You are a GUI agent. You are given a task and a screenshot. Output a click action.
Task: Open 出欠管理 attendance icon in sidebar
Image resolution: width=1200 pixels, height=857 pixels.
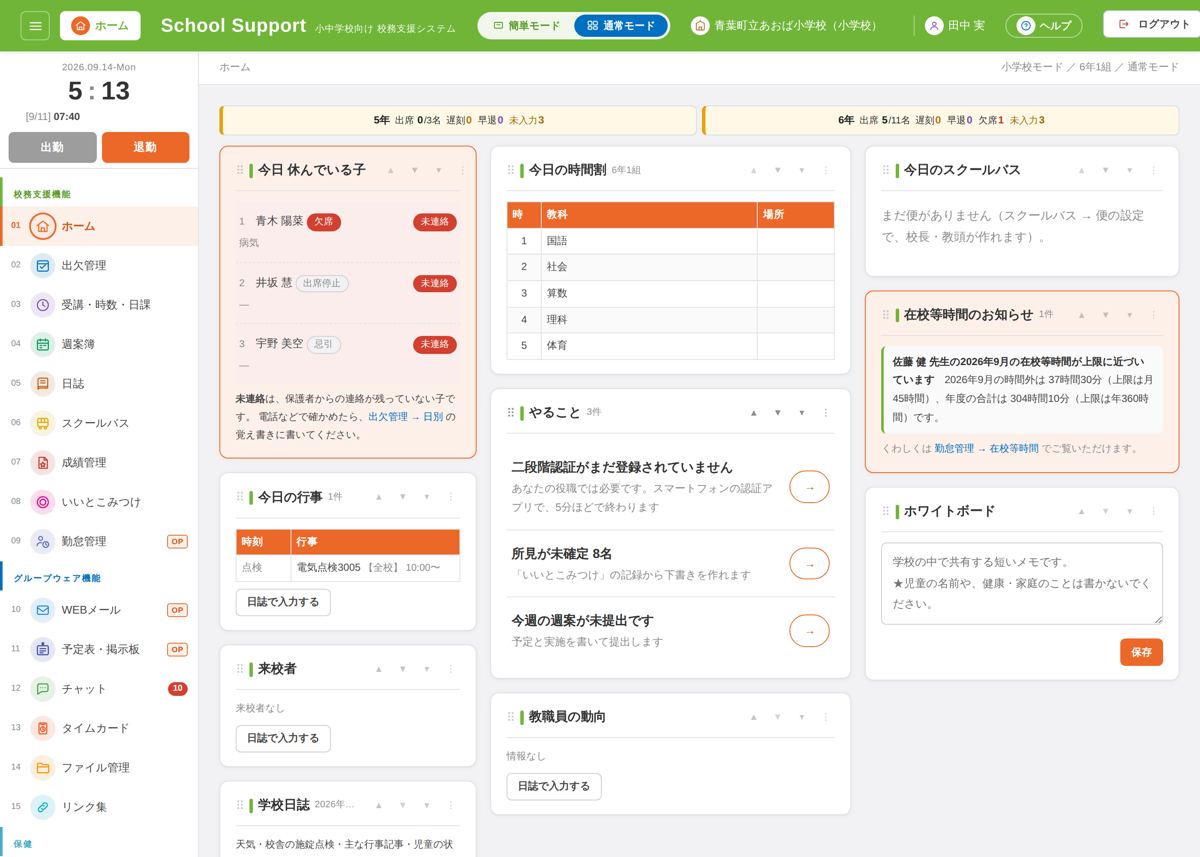click(x=43, y=265)
